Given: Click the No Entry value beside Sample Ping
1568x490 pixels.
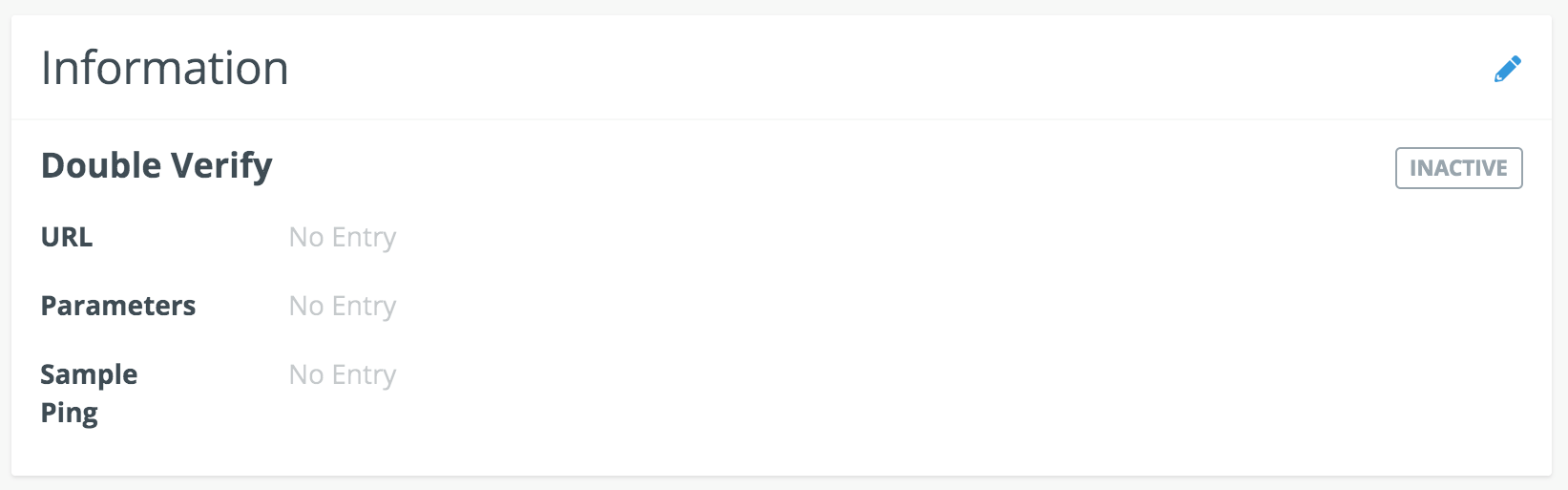Looking at the screenshot, I should pos(343,374).
